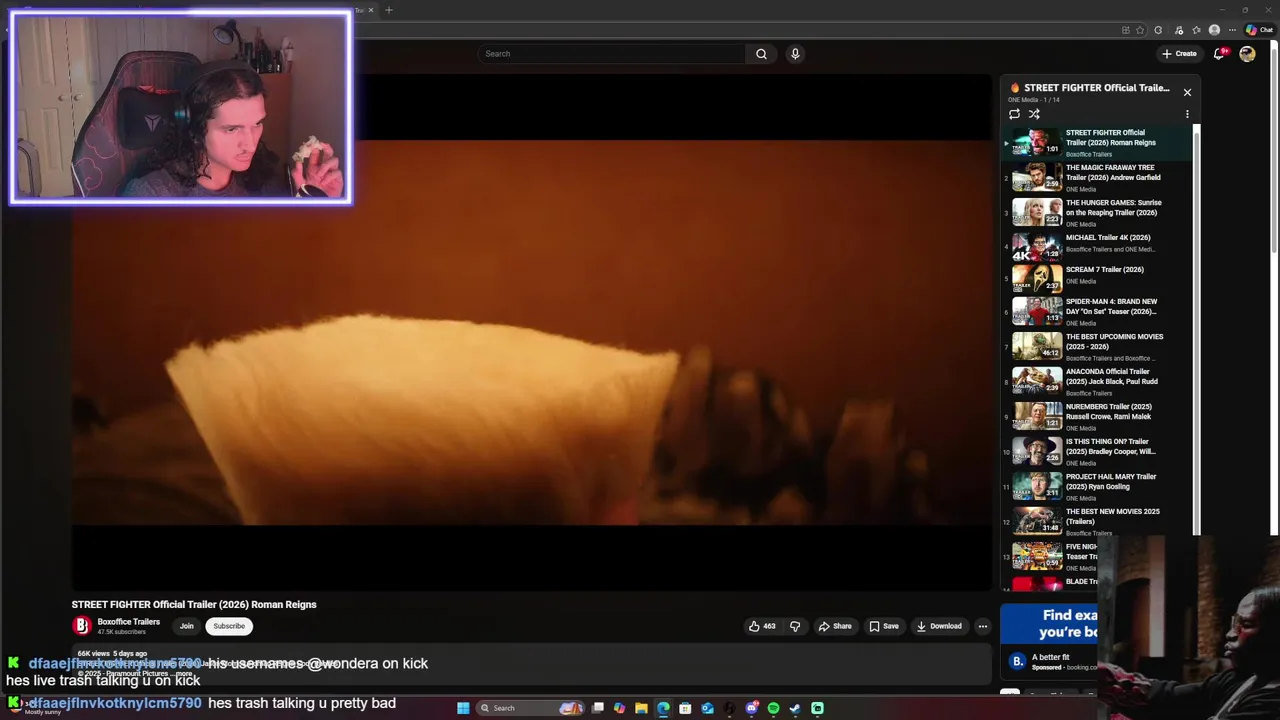Expand description with ...more
The width and height of the screenshot is (1280, 720).
(x=182, y=674)
